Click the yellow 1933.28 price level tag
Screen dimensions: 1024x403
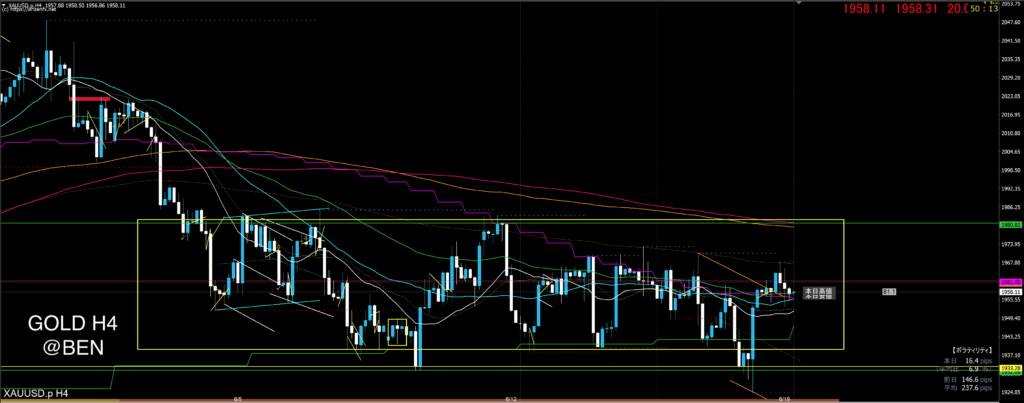click(1008, 369)
